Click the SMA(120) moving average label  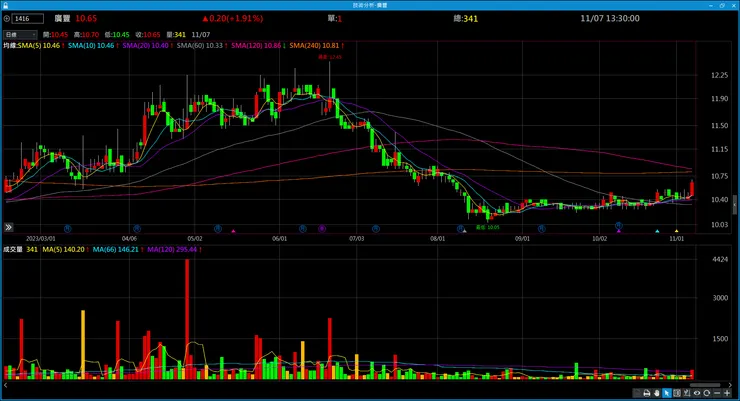256,46
